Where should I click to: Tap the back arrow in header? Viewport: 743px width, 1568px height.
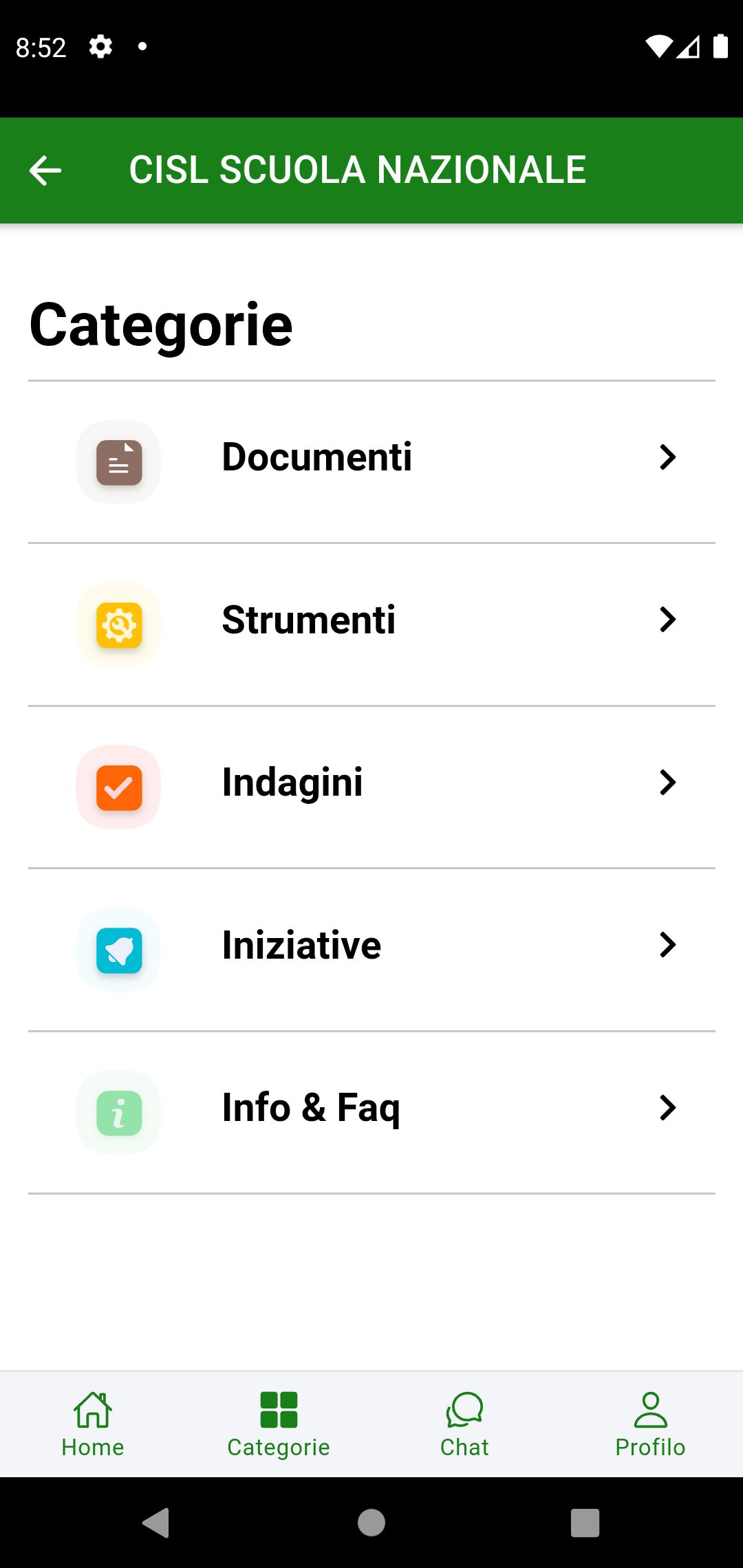point(45,171)
